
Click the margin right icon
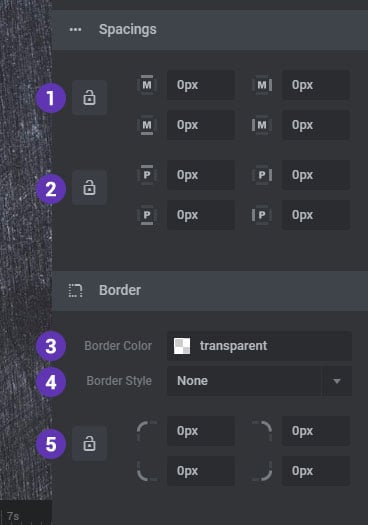point(262,85)
